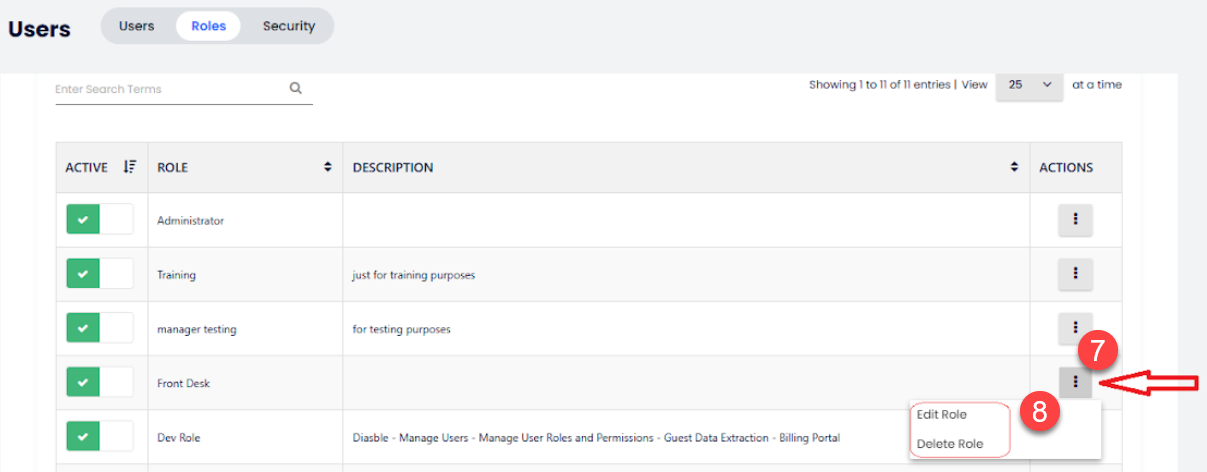Open actions menu for Training role

[x=1075, y=274]
